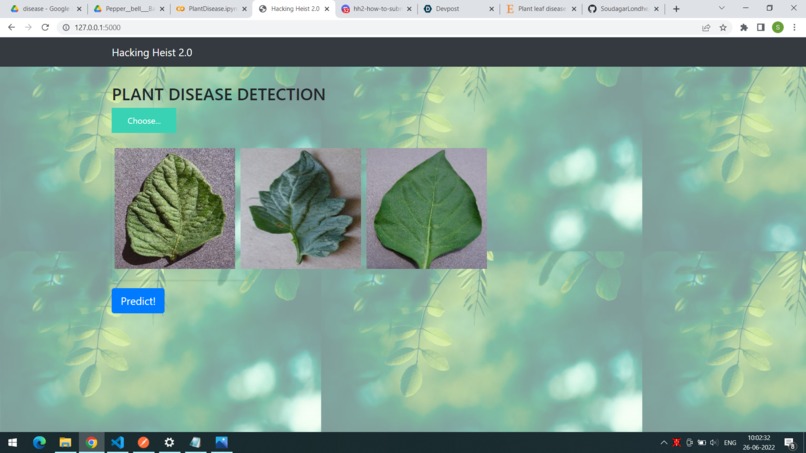Open the Chrome three-dot menu
806x453 pixels.
[x=794, y=27]
